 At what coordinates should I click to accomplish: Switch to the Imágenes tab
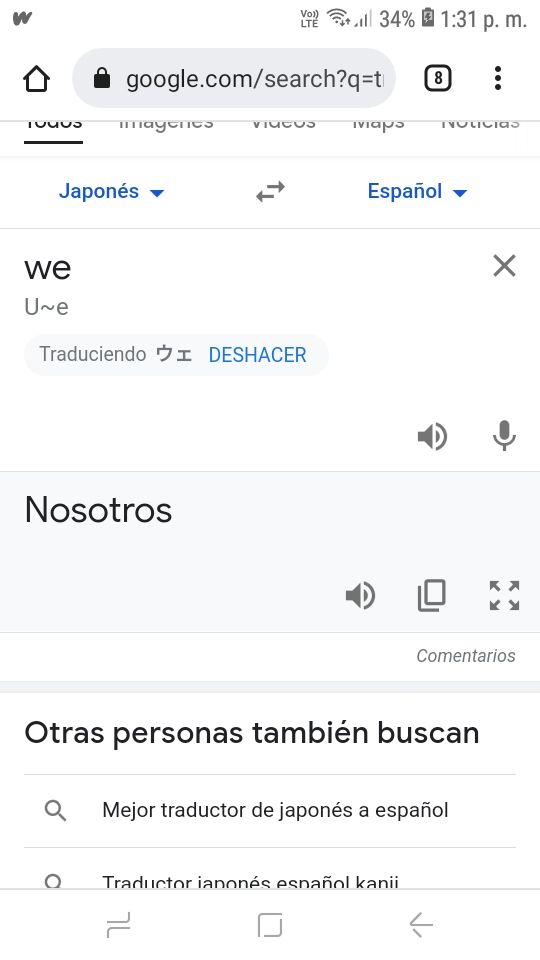click(166, 124)
